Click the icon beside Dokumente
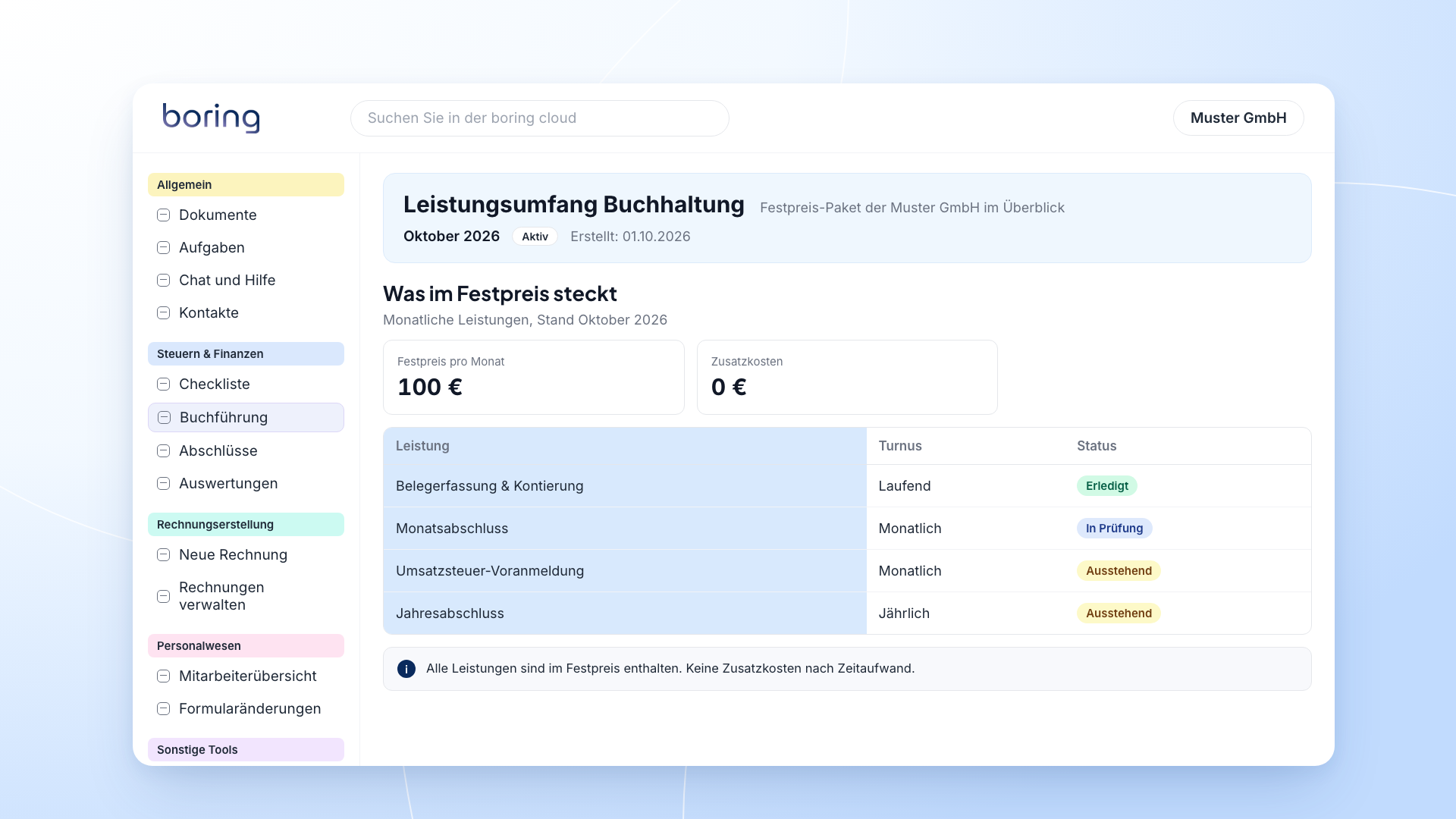 pyautogui.click(x=163, y=215)
